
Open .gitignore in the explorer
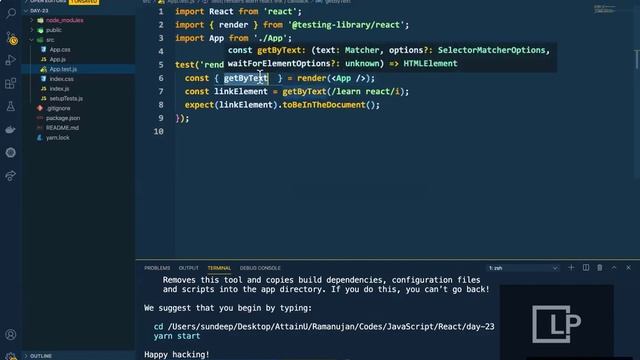coord(58,108)
